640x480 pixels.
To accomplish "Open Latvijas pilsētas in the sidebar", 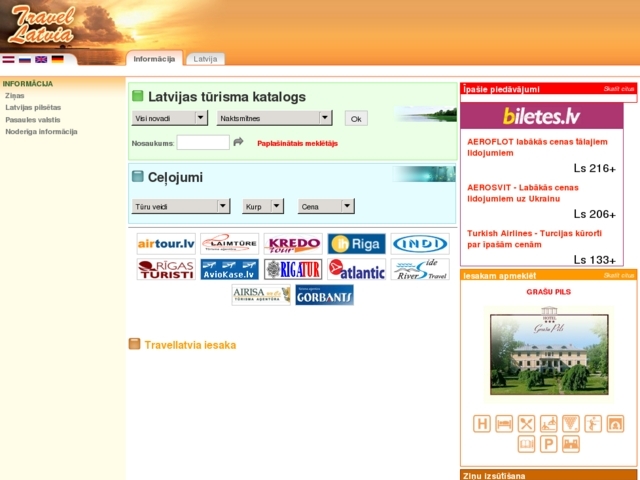I will pyautogui.click(x=33, y=107).
